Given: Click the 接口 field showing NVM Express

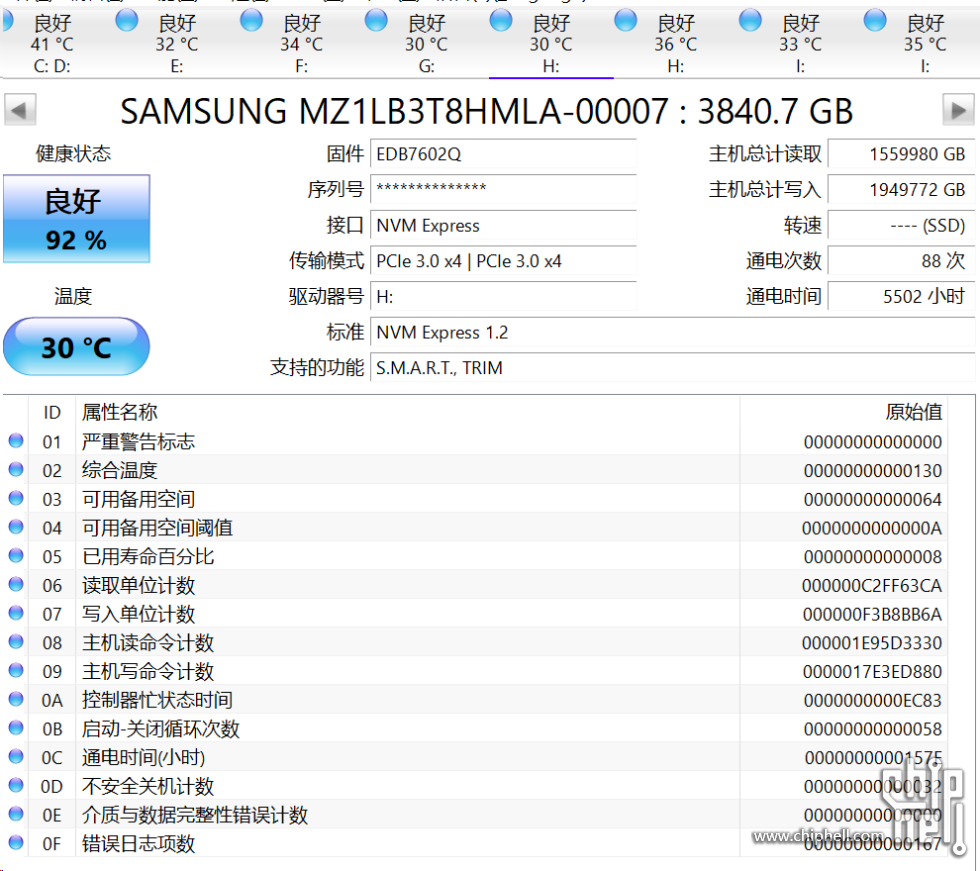Looking at the screenshot, I should tap(504, 225).
